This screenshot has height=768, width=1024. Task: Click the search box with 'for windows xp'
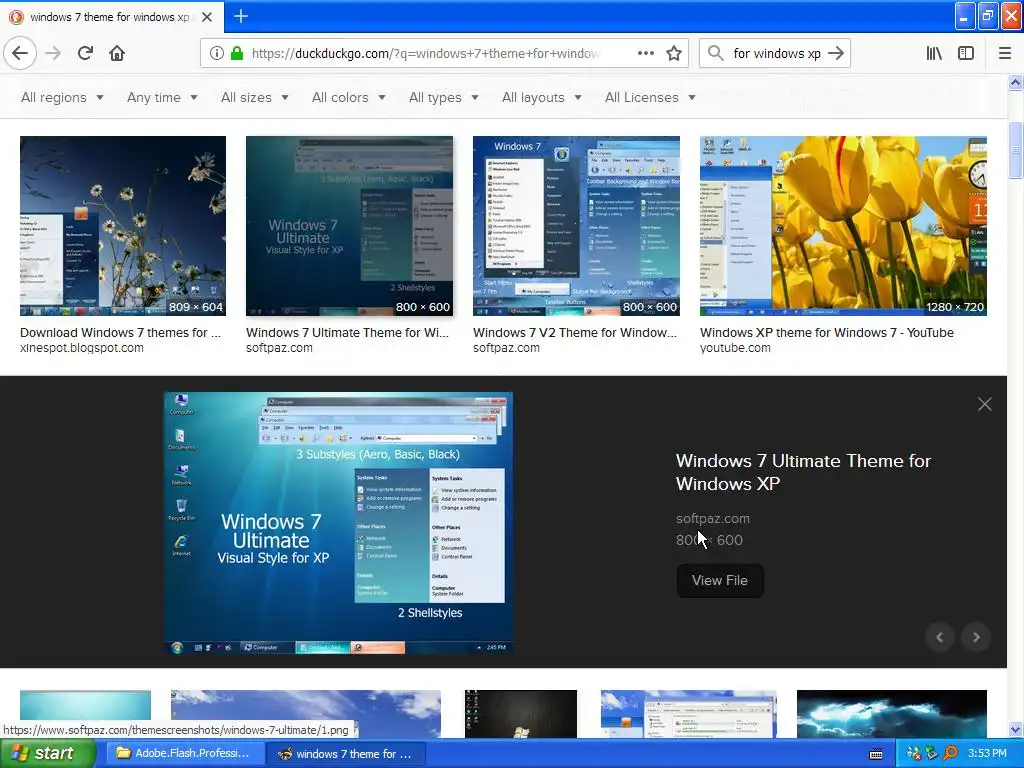tap(776, 54)
